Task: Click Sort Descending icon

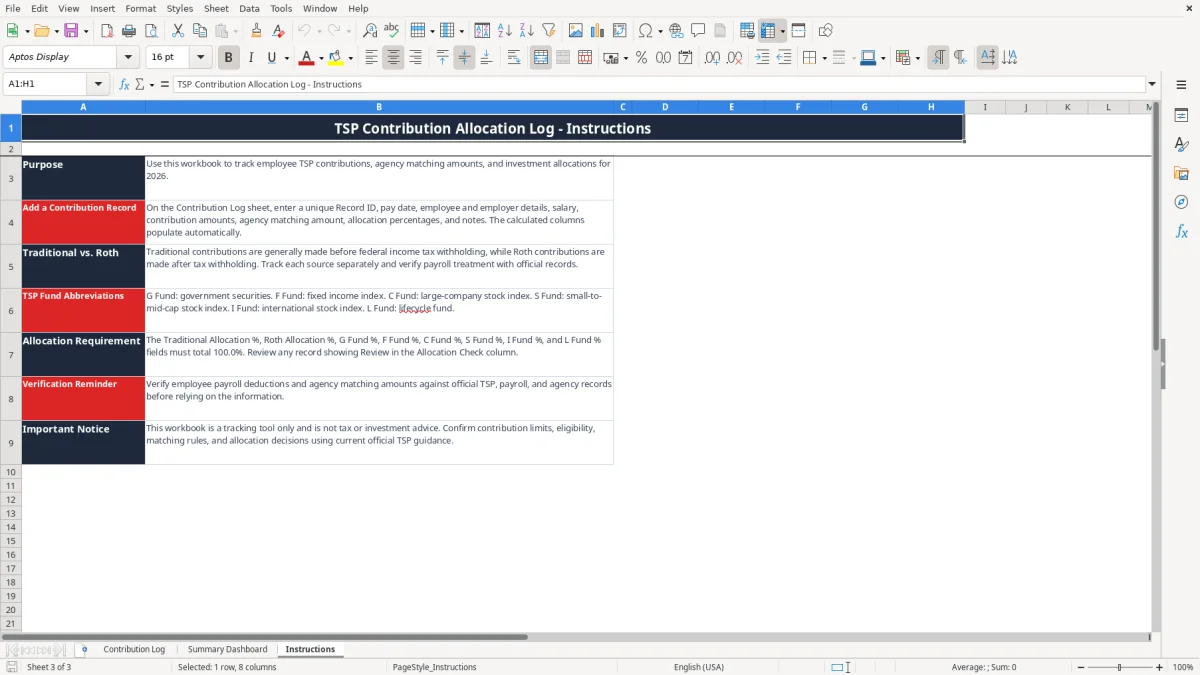Action: point(527,31)
